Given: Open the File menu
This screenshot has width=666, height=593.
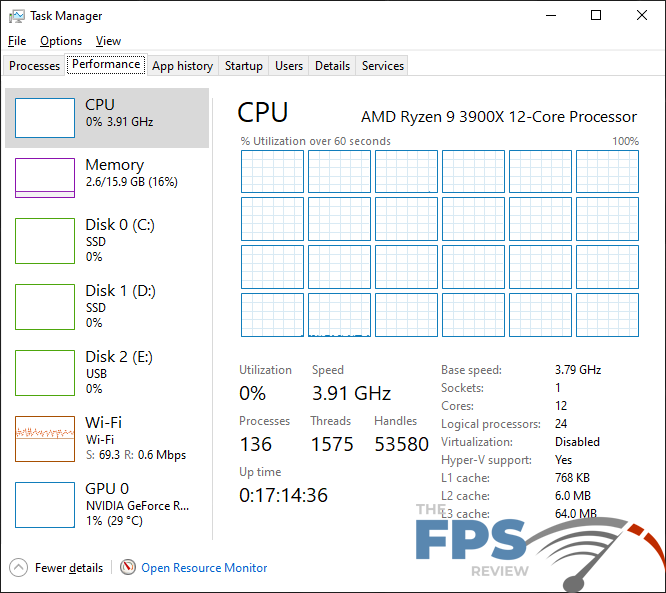Looking at the screenshot, I should click(17, 41).
